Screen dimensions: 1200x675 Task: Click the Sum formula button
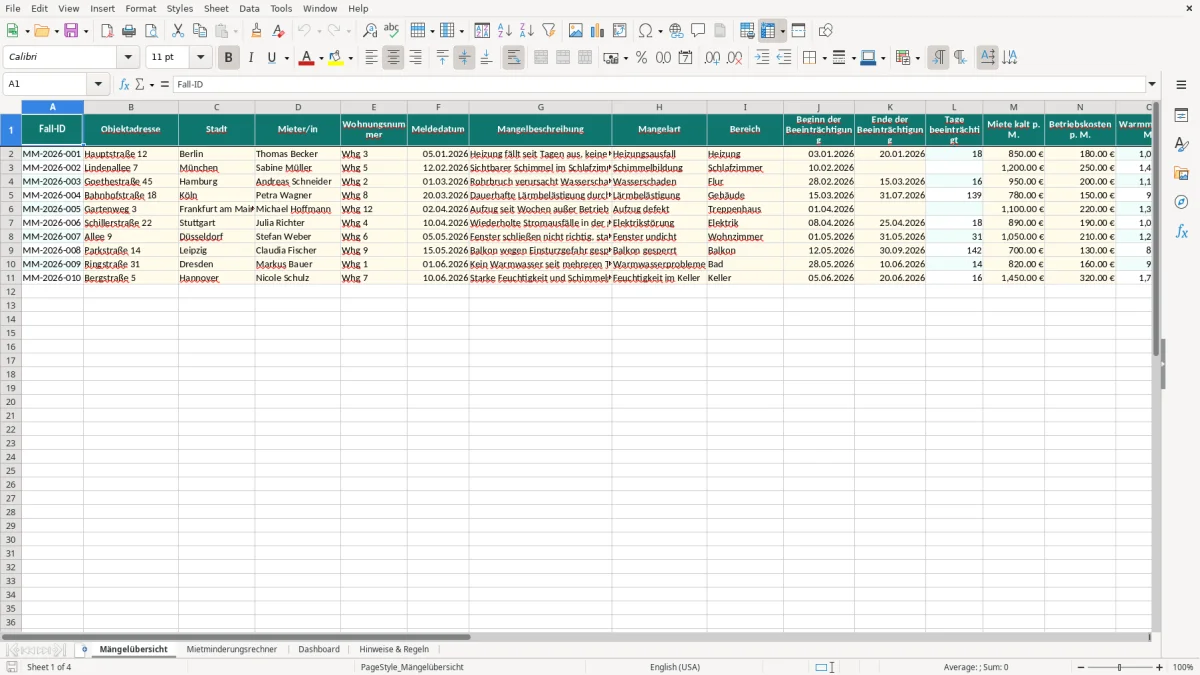pyautogui.click(x=139, y=85)
